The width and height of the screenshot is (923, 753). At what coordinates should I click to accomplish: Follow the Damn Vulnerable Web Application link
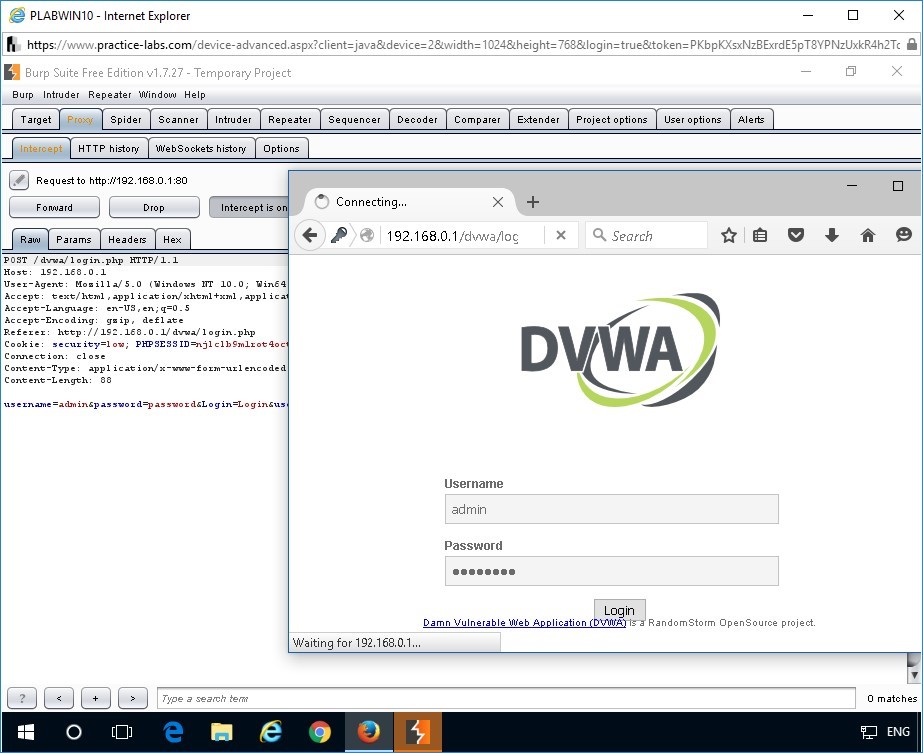coord(524,623)
